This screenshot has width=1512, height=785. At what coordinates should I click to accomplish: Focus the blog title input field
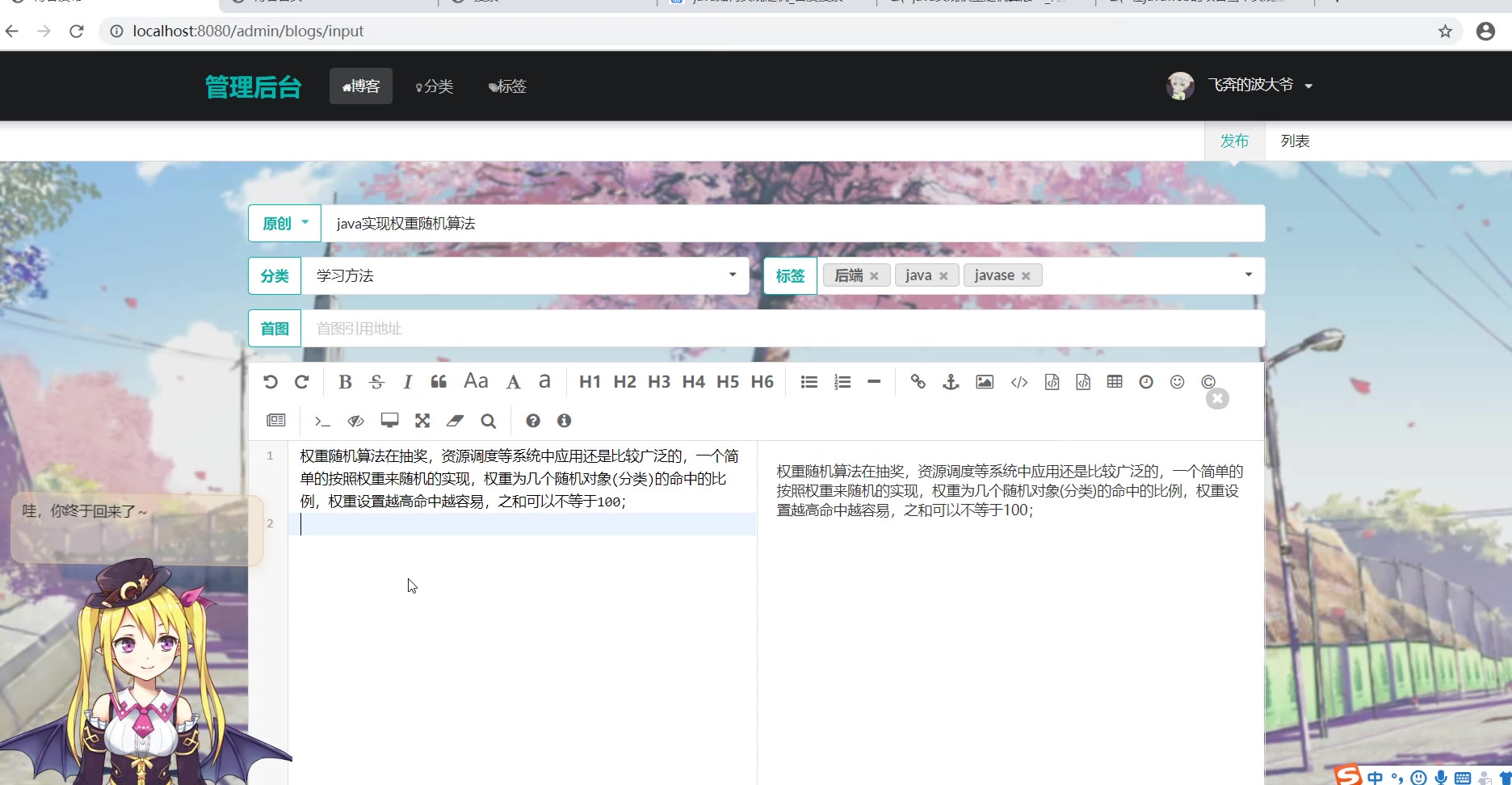[793, 223]
